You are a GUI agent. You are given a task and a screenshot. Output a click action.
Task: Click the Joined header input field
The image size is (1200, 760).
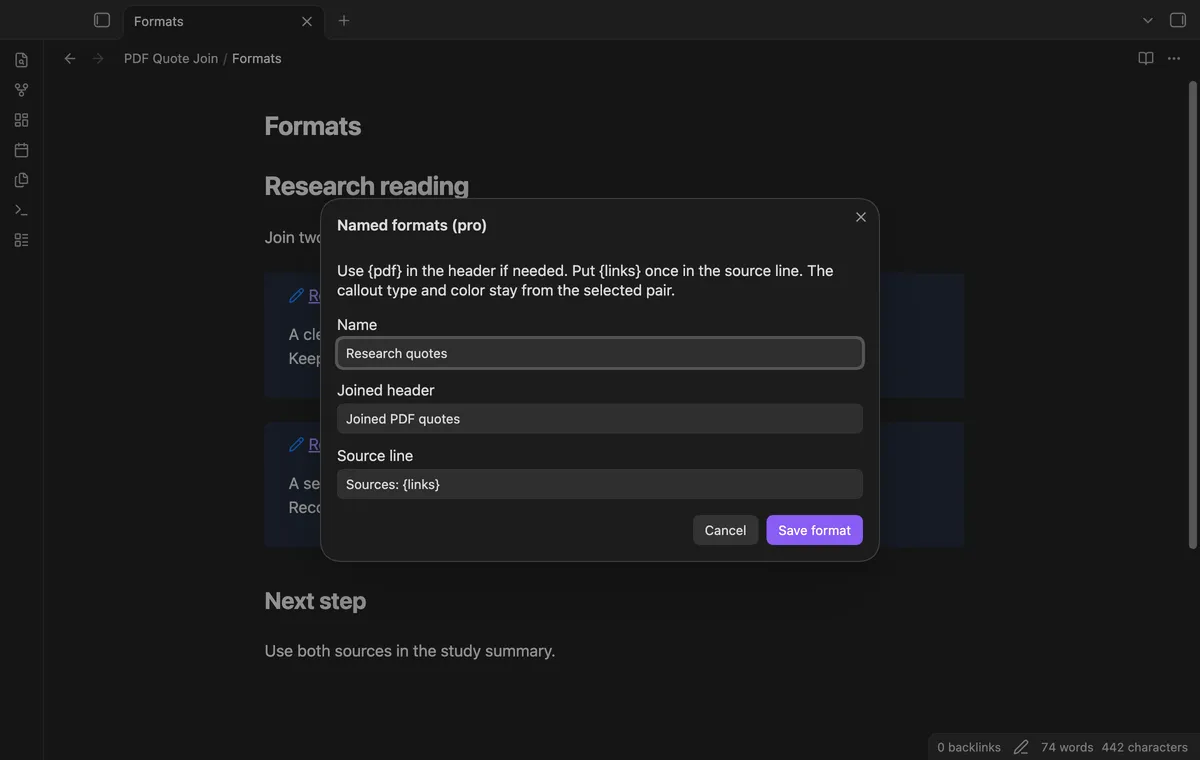pyautogui.click(x=600, y=419)
